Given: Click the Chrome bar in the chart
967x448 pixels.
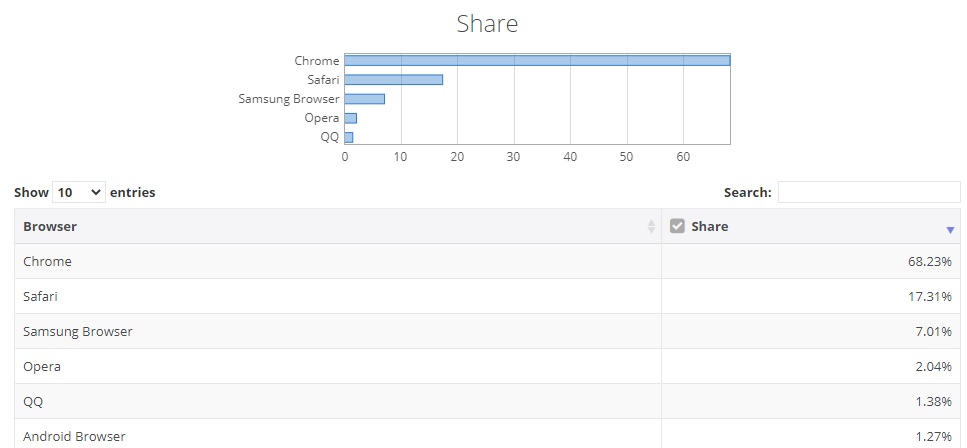Looking at the screenshot, I should 537,61.
